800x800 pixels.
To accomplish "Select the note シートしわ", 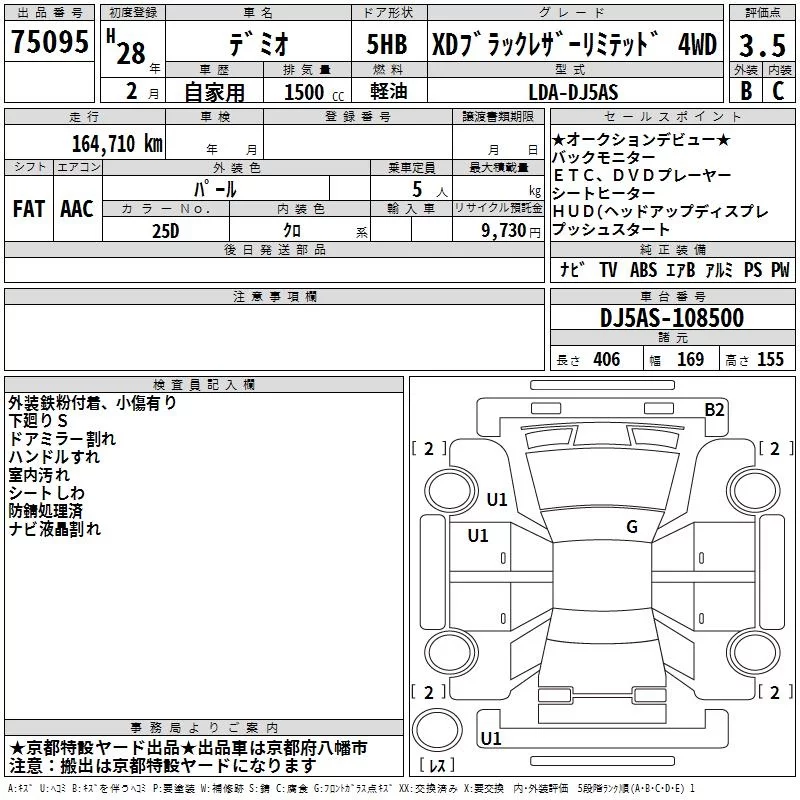I will [x=46, y=493].
